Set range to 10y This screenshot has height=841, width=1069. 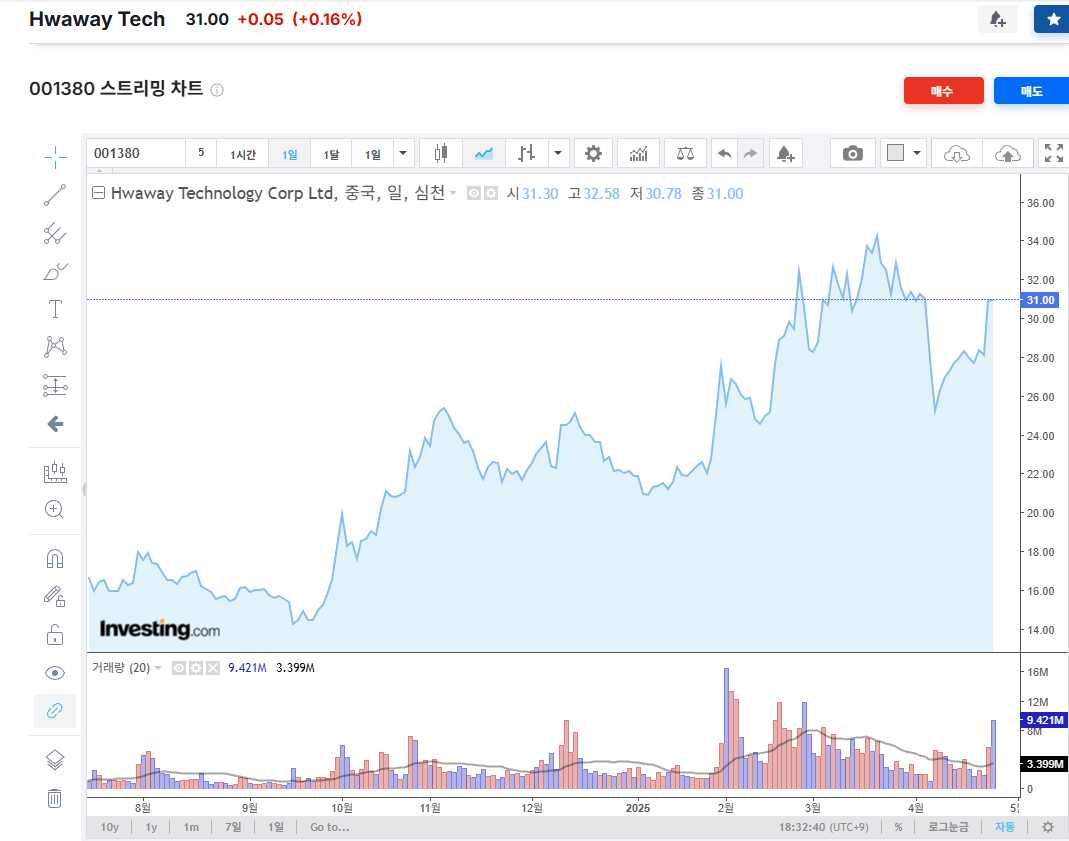coord(110,827)
